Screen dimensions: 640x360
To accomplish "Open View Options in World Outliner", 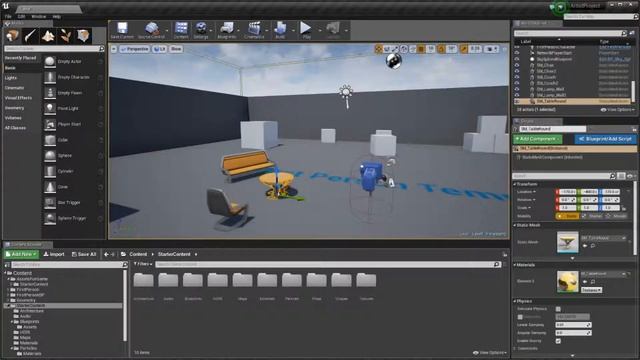I will (618, 110).
